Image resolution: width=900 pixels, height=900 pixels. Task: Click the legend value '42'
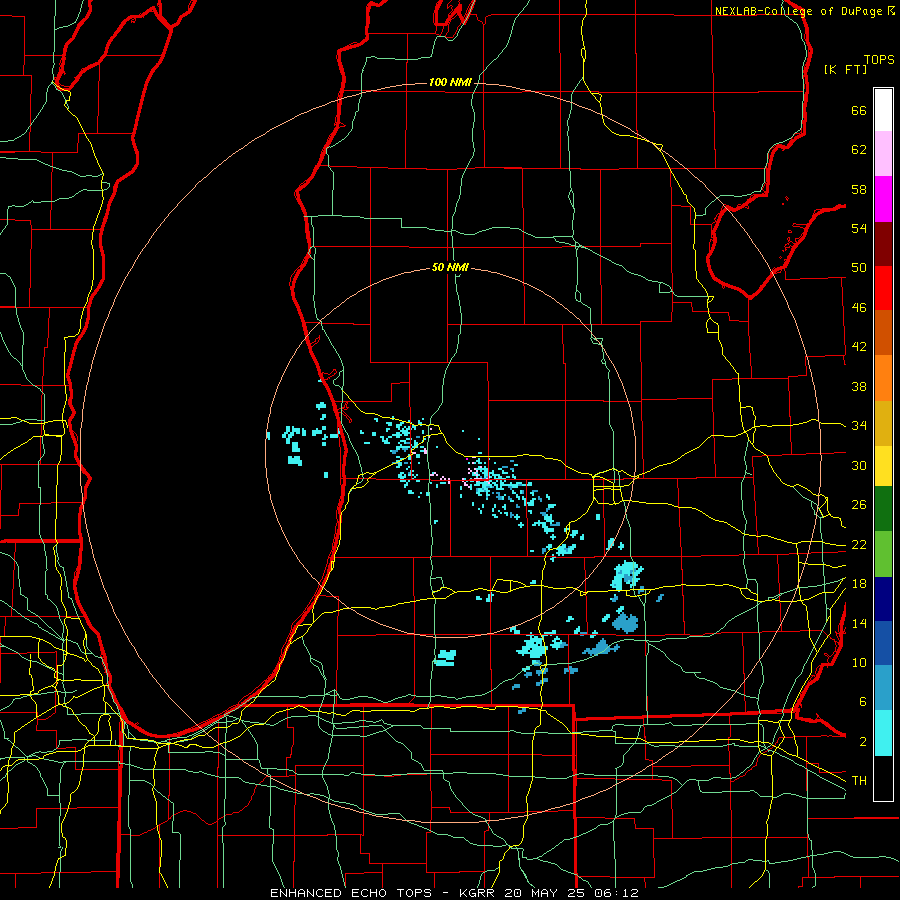[x=859, y=347]
